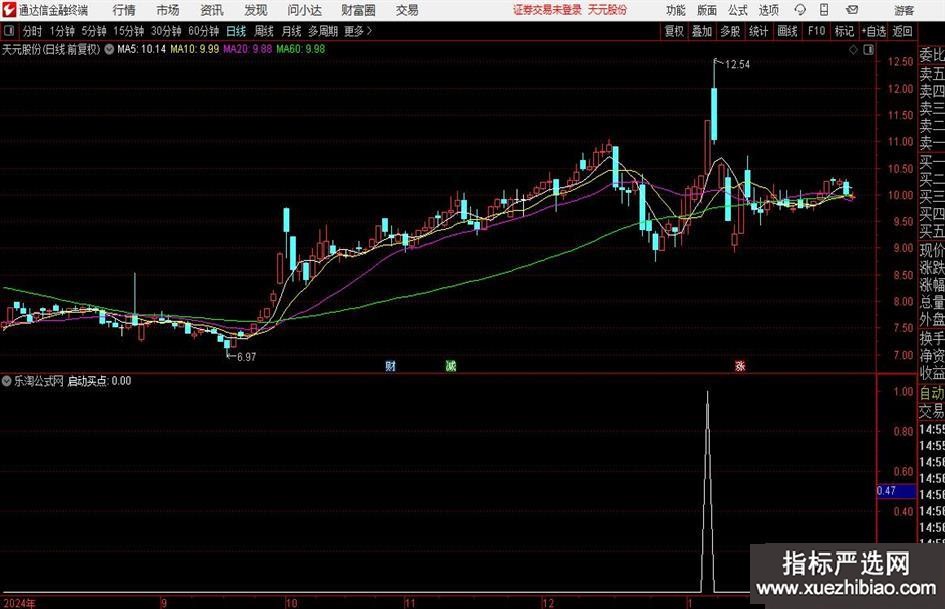The height and width of the screenshot is (609, 945).
Task: Click the diamond icon above the chart
Action: [853, 50]
